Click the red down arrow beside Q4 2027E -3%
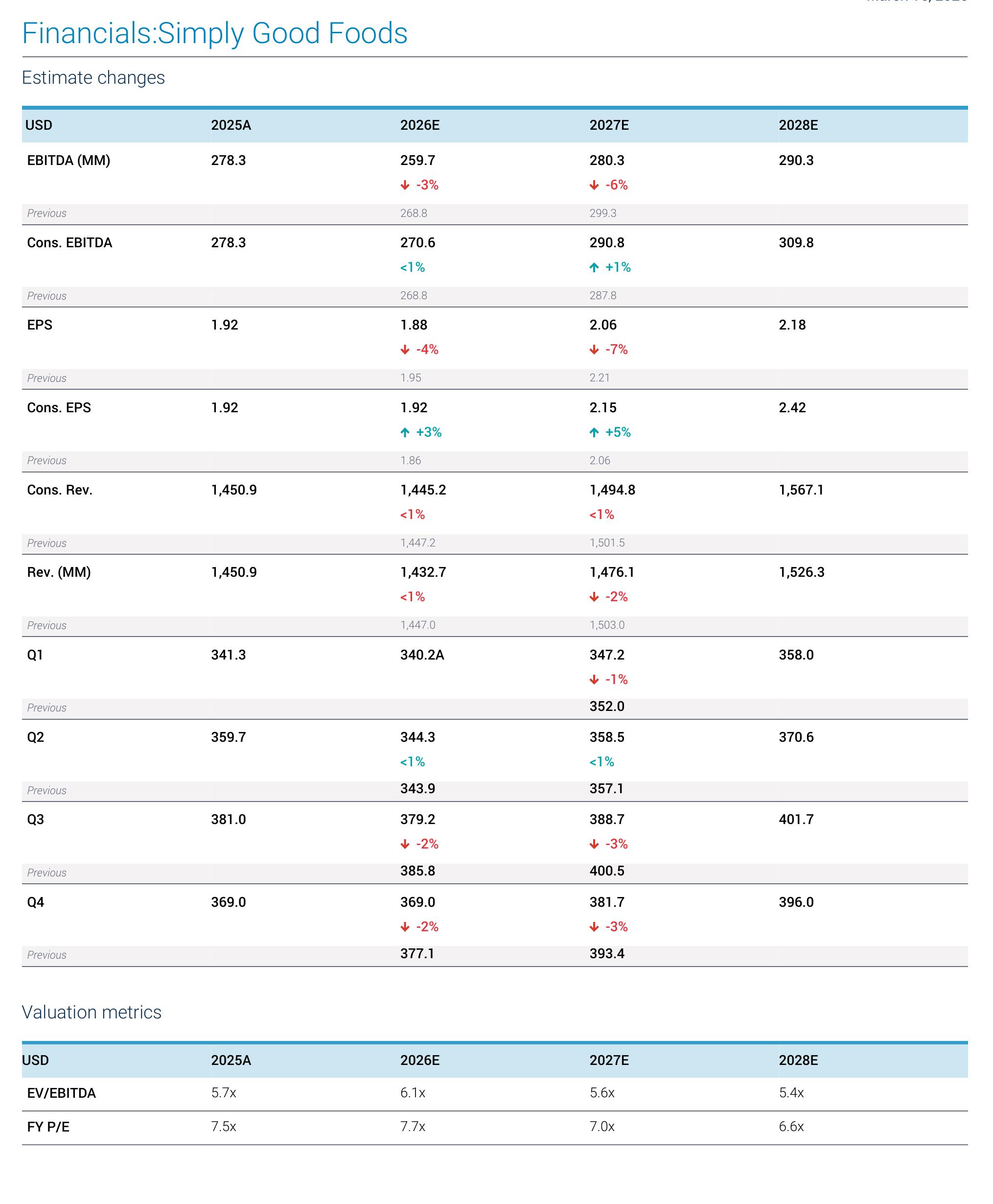 coord(594,926)
